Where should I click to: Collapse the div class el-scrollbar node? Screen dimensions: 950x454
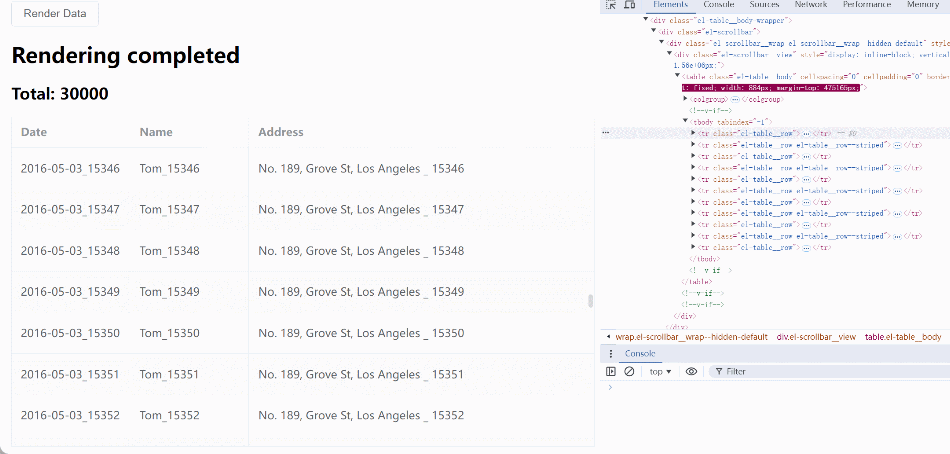(654, 32)
